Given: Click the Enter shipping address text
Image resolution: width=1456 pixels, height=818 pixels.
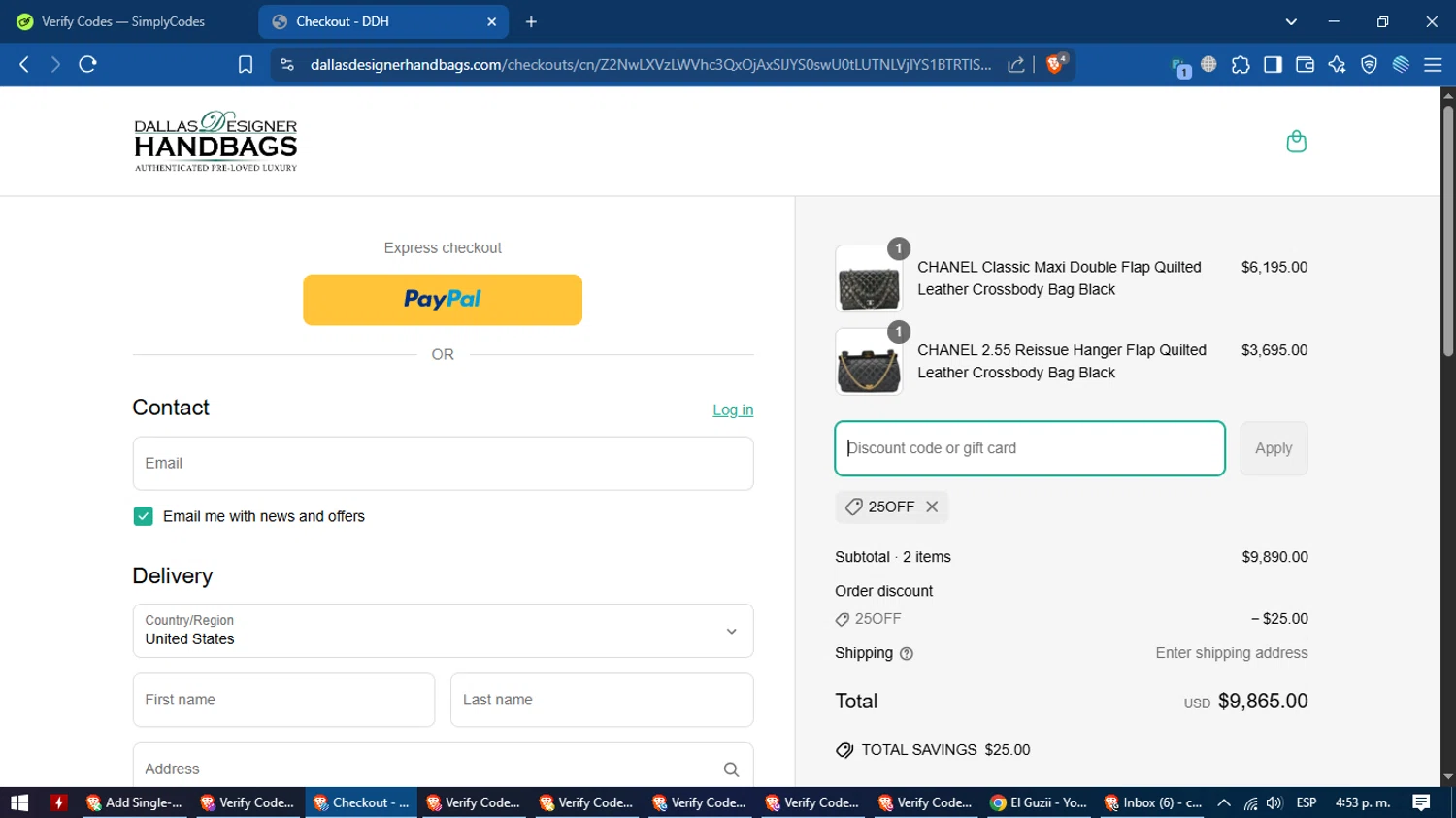Looking at the screenshot, I should [1232, 653].
